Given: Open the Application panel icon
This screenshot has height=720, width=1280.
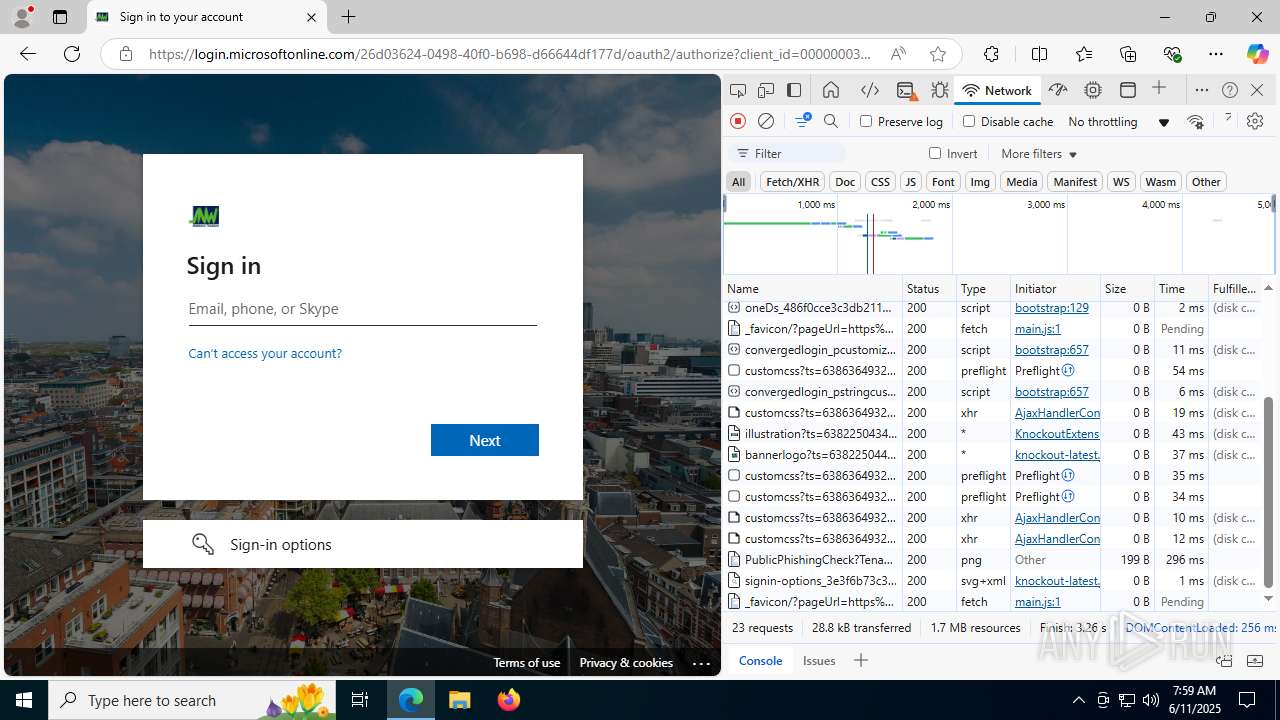Looking at the screenshot, I should 1128,90.
